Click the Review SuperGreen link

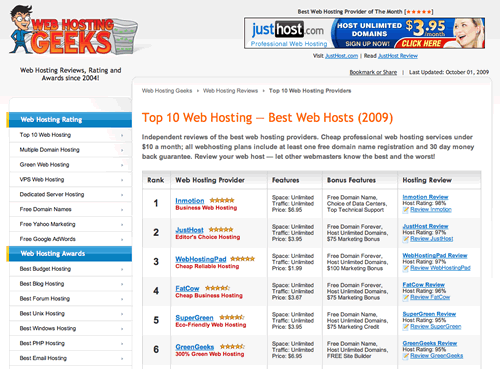point(436,327)
